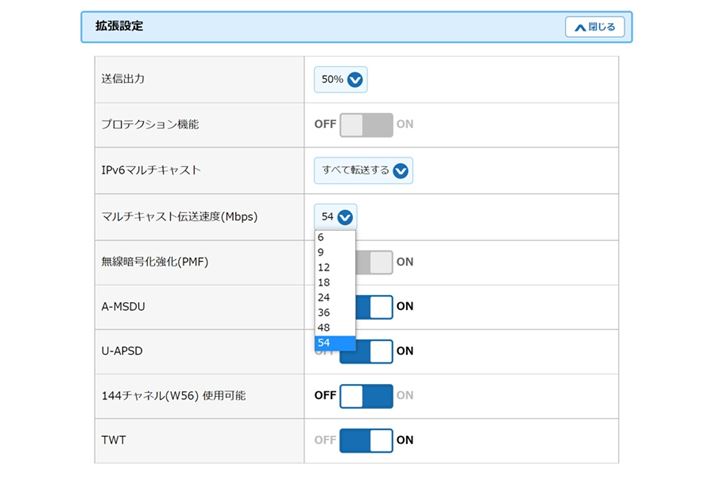Switch off the TWT toggle
Viewport: 715px width, 477px height.
tap(366, 440)
